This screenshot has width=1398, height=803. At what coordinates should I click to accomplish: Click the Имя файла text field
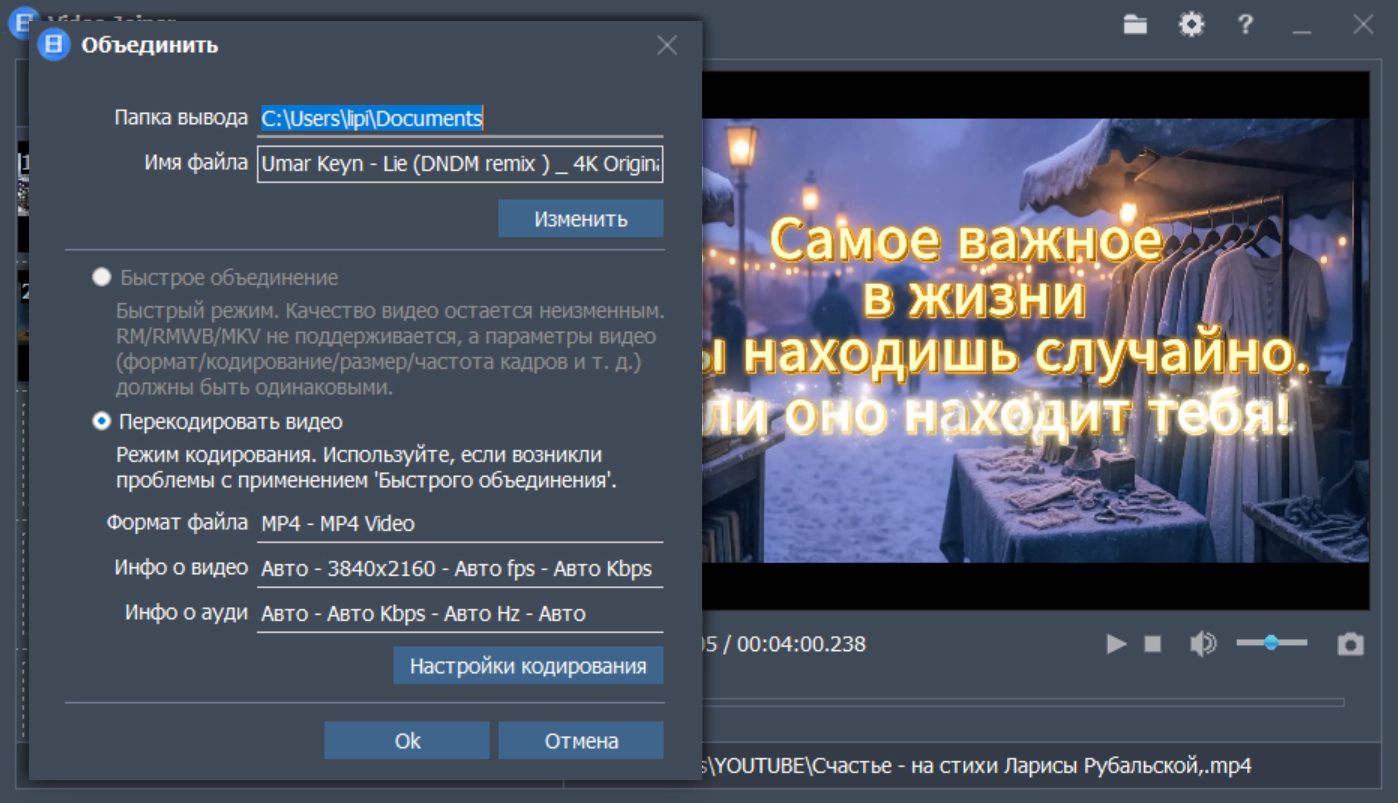(x=460, y=164)
